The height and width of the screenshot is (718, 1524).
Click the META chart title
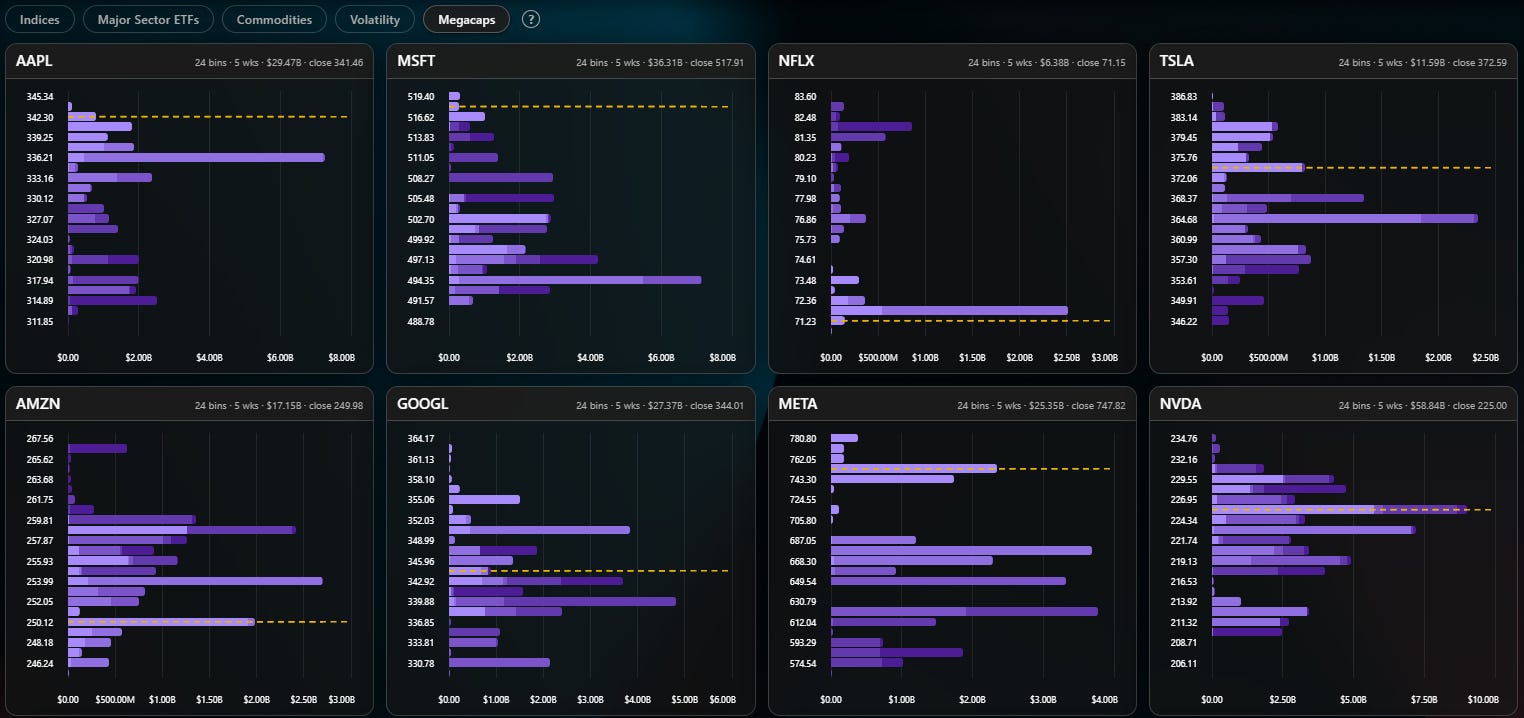click(798, 404)
